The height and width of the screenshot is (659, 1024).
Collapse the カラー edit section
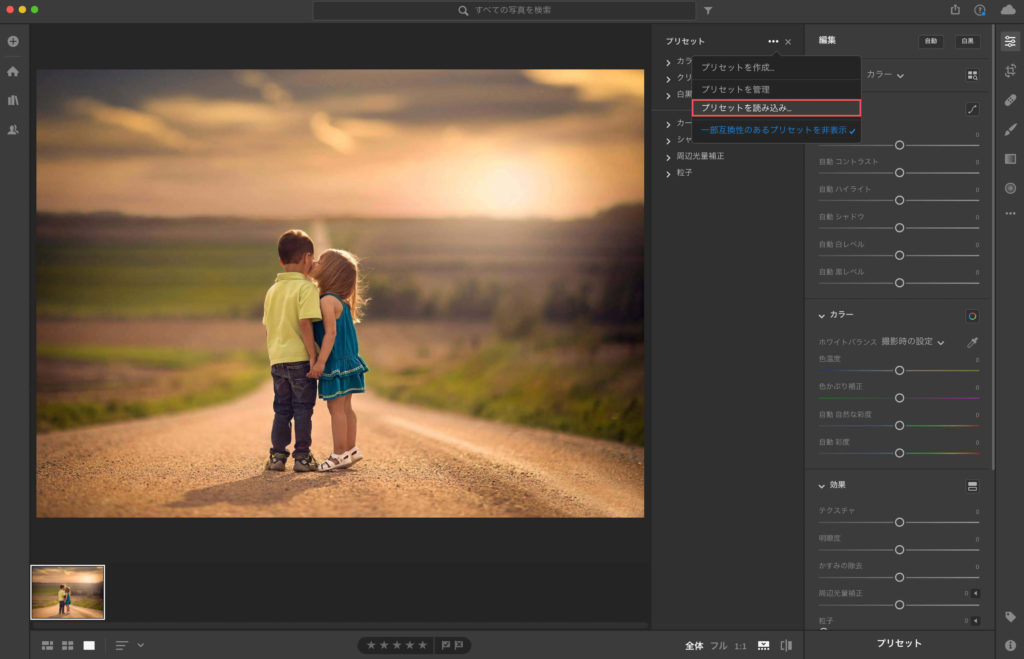(822, 315)
